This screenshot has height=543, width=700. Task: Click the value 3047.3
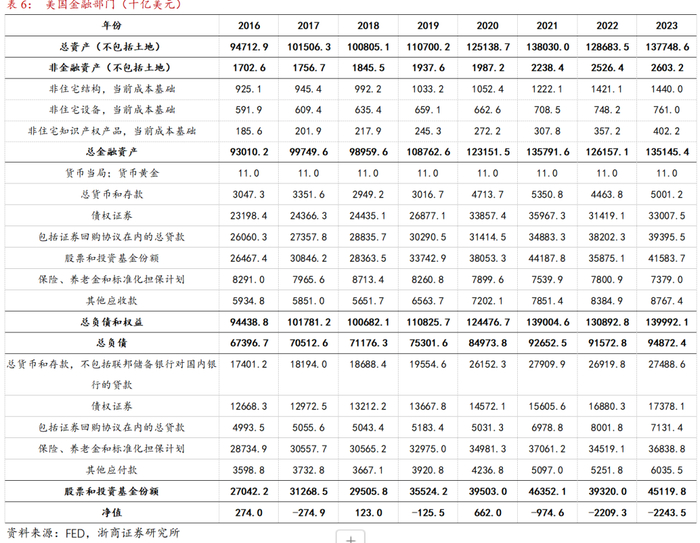click(249, 195)
